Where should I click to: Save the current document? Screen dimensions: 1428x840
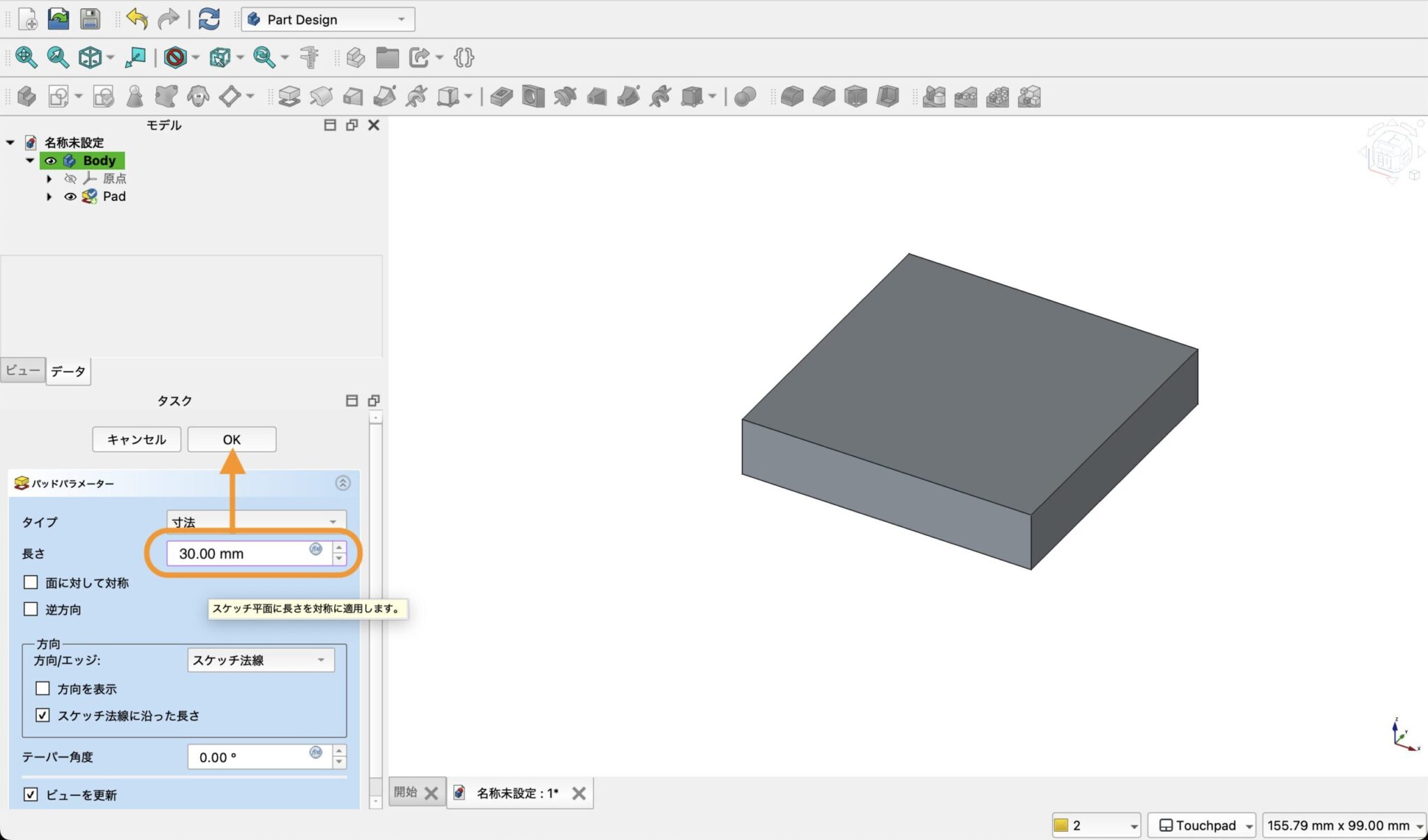90,19
